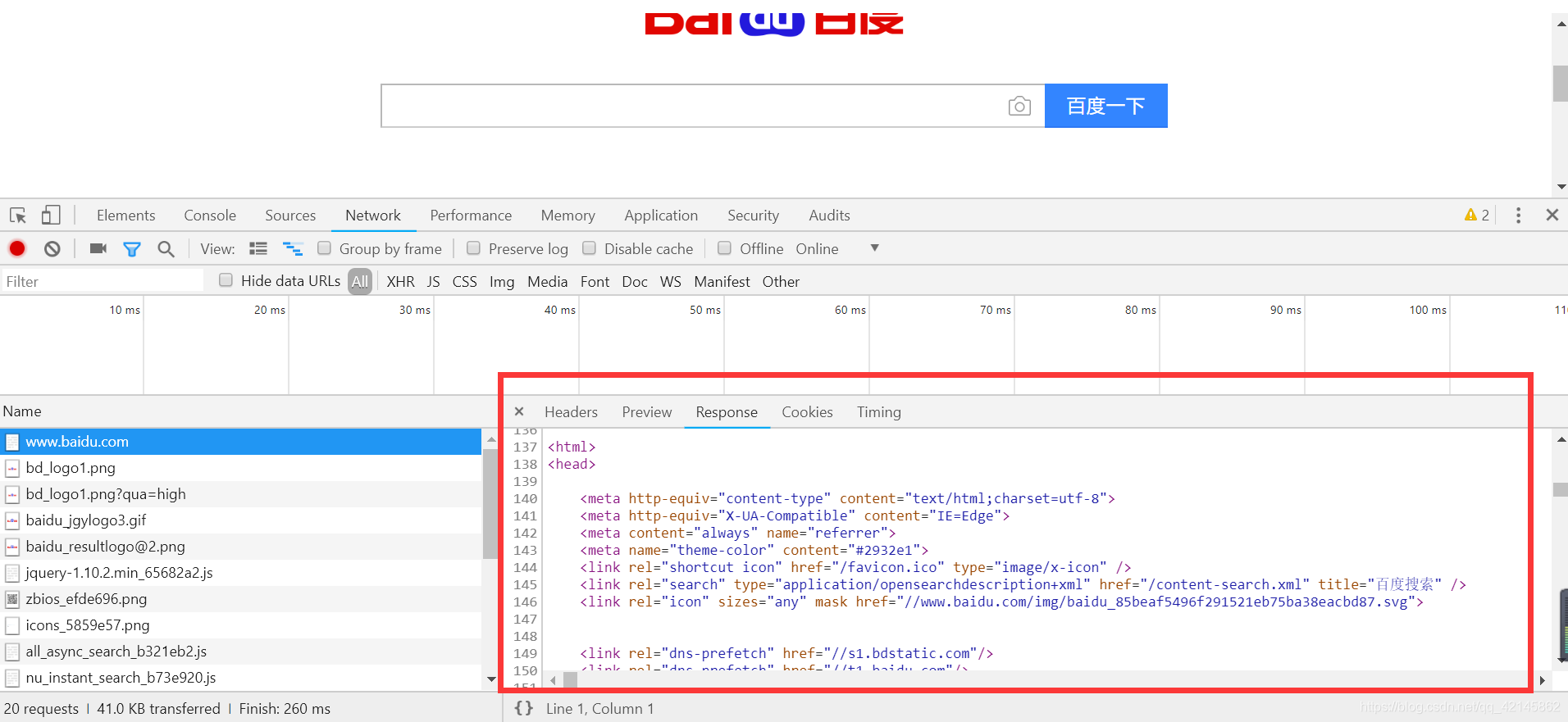1568x722 pixels.
Task: Filter requests by Other
Action: point(781,281)
